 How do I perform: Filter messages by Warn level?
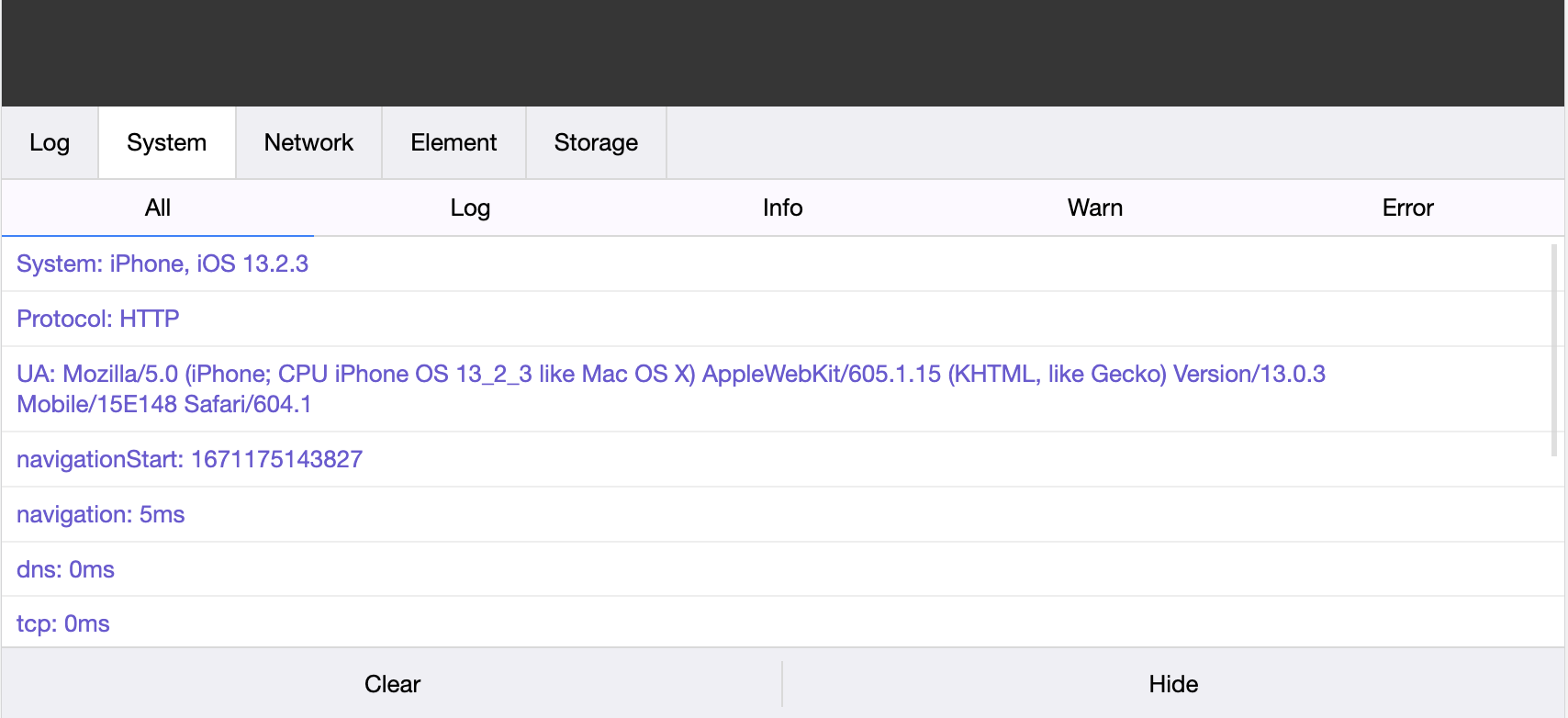click(1094, 208)
